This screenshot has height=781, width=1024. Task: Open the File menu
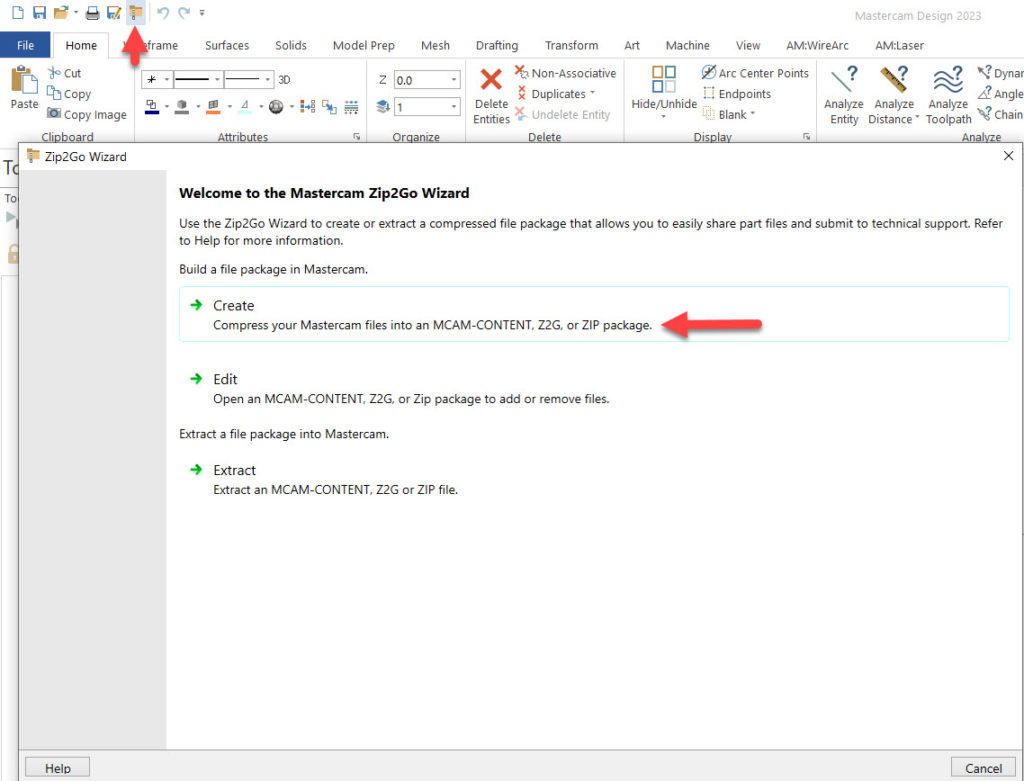[25, 45]
